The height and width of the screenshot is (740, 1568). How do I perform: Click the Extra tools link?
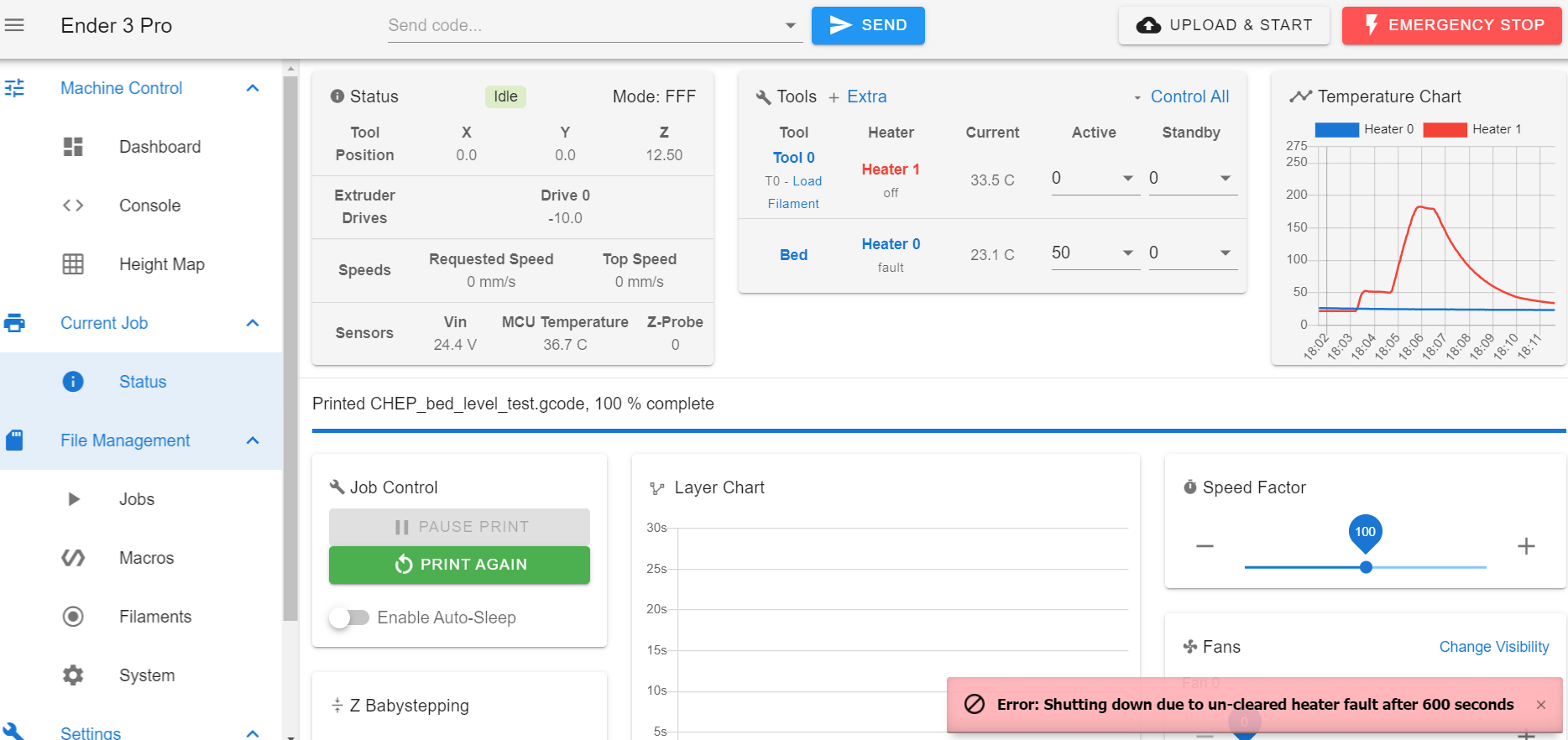pyautogui.click(x=866, y=96)
